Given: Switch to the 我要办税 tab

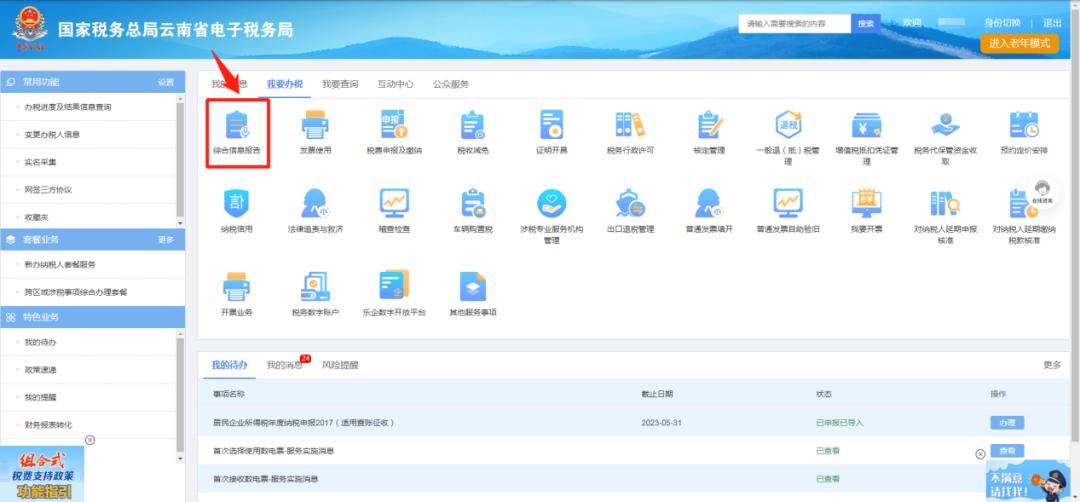Looking at the screenshot, I should pos(284,84).
